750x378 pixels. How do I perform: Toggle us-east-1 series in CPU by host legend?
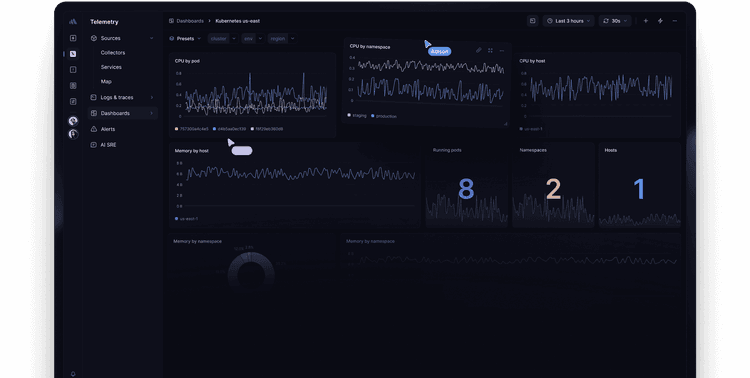531,129
